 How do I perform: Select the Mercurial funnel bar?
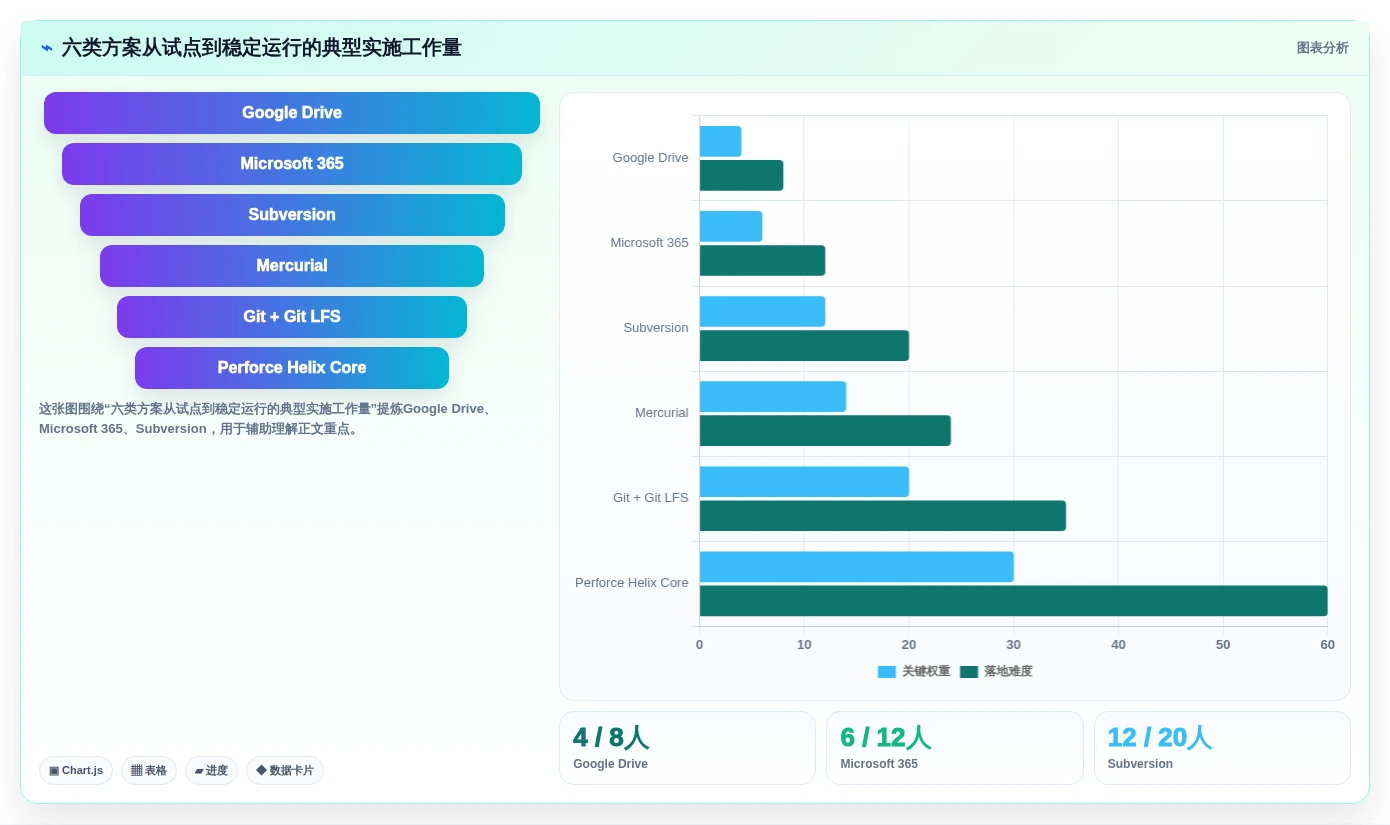[292, 266]
